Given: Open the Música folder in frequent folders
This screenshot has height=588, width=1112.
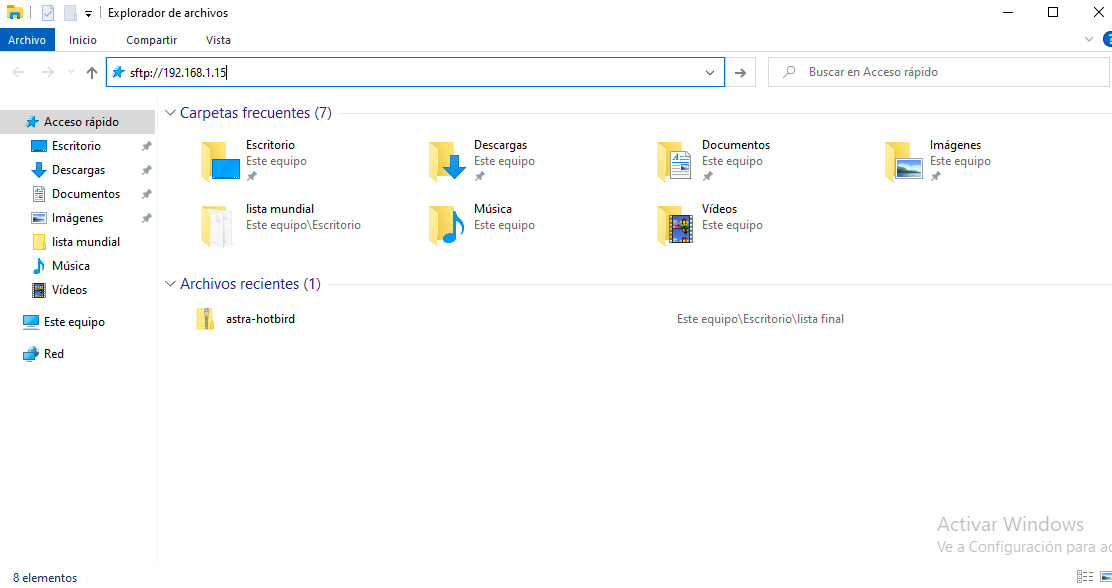Looking at the screenshot, I should [x=447, y=225].
